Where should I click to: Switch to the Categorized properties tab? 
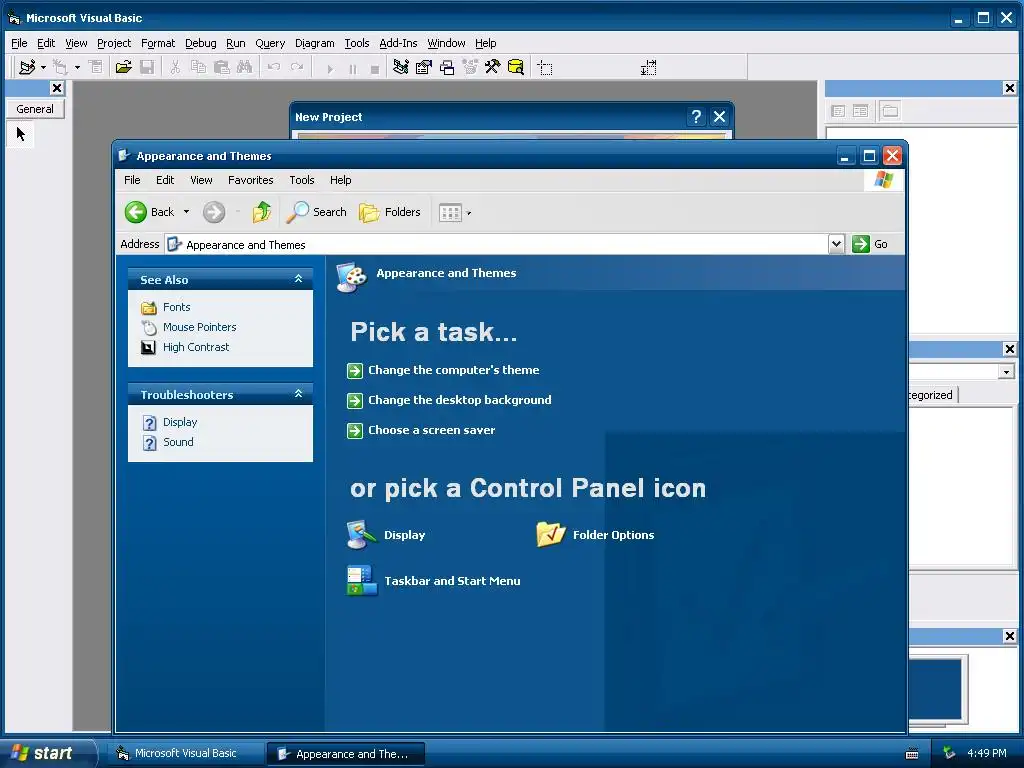(x=933, y=395)
